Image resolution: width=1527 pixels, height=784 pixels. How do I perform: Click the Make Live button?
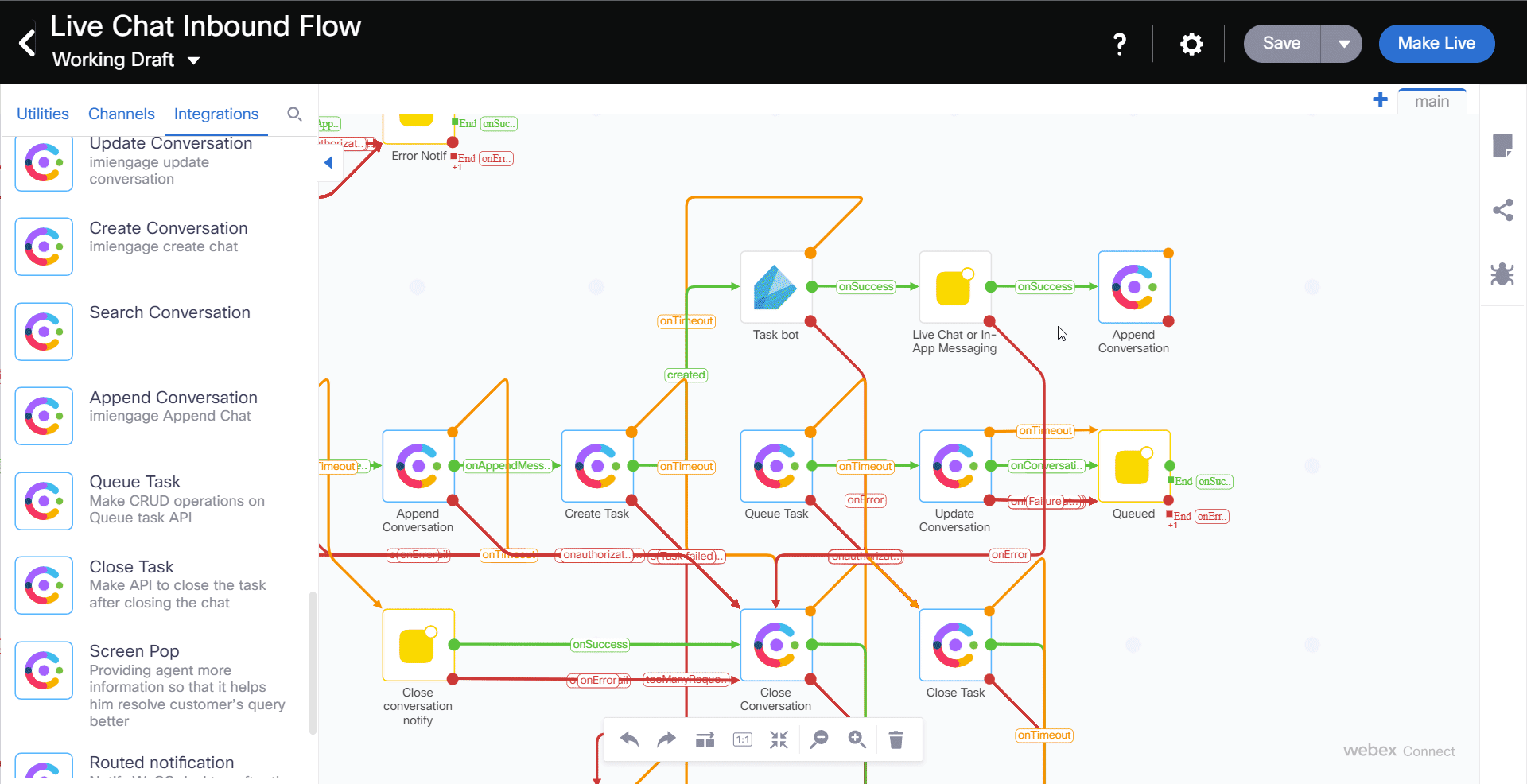click(x=1436, y=43)
